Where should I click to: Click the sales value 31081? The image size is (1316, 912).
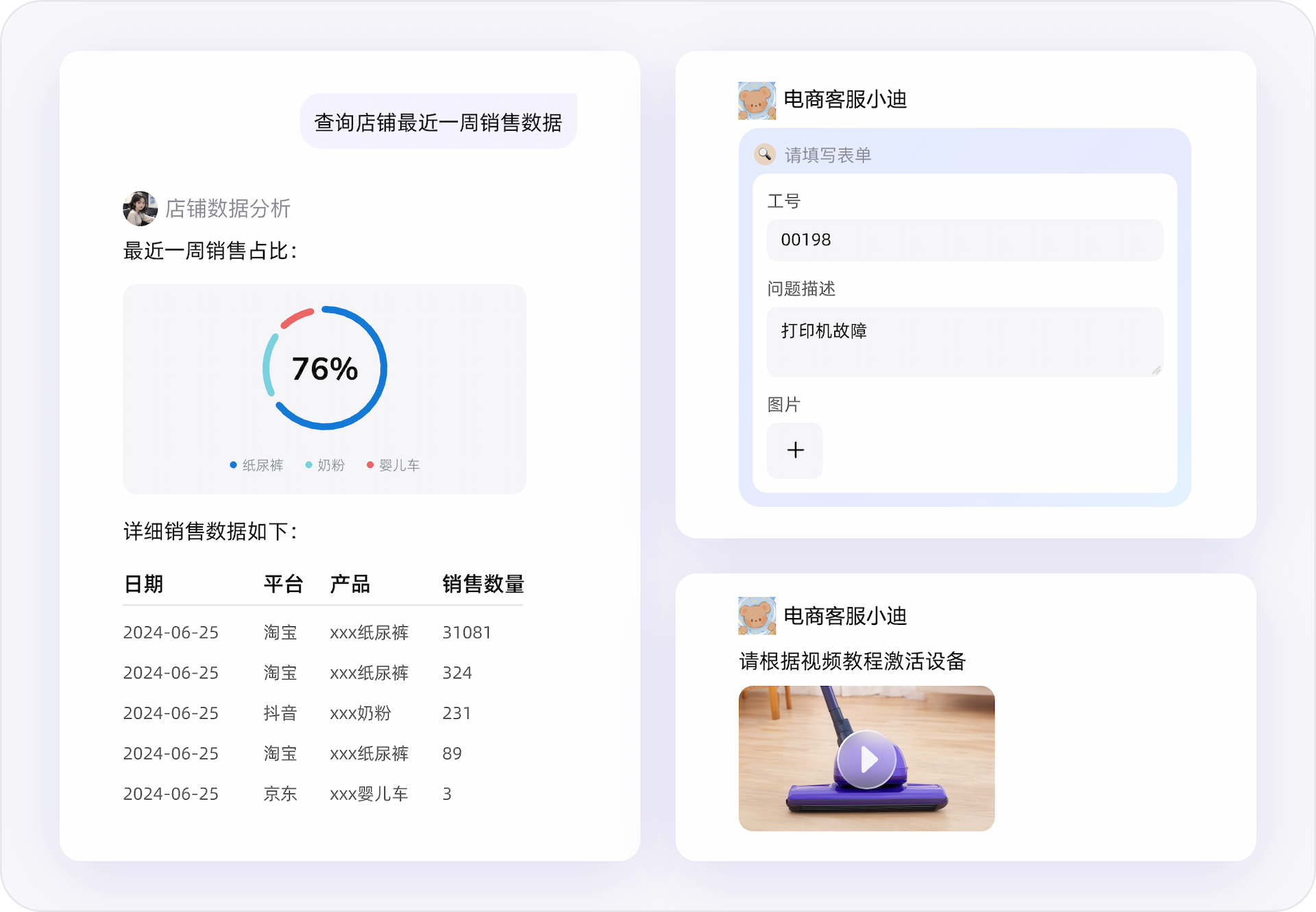[467, 632]
